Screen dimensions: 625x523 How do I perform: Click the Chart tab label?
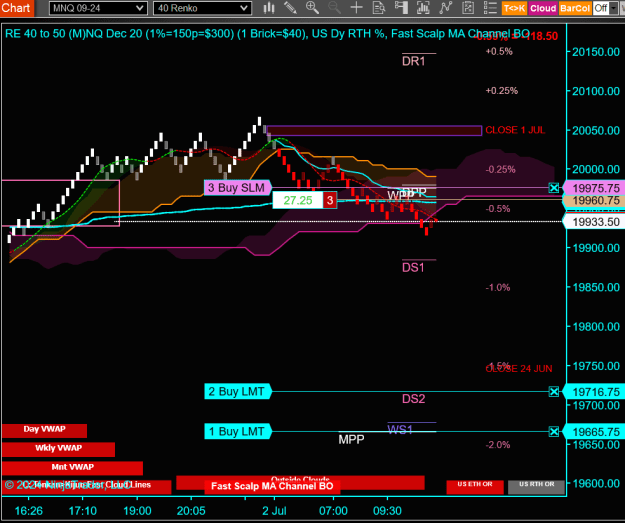(16, 8)
